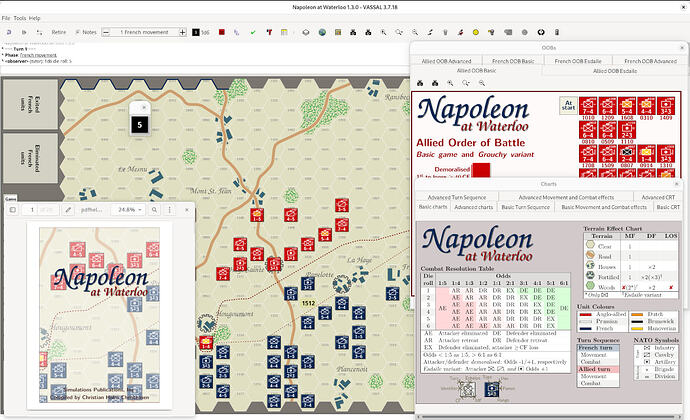Viewport: 690px width, 420px height.
Task: Click the hexagon layer toolbar icon
Action: [x=306, y=32]
